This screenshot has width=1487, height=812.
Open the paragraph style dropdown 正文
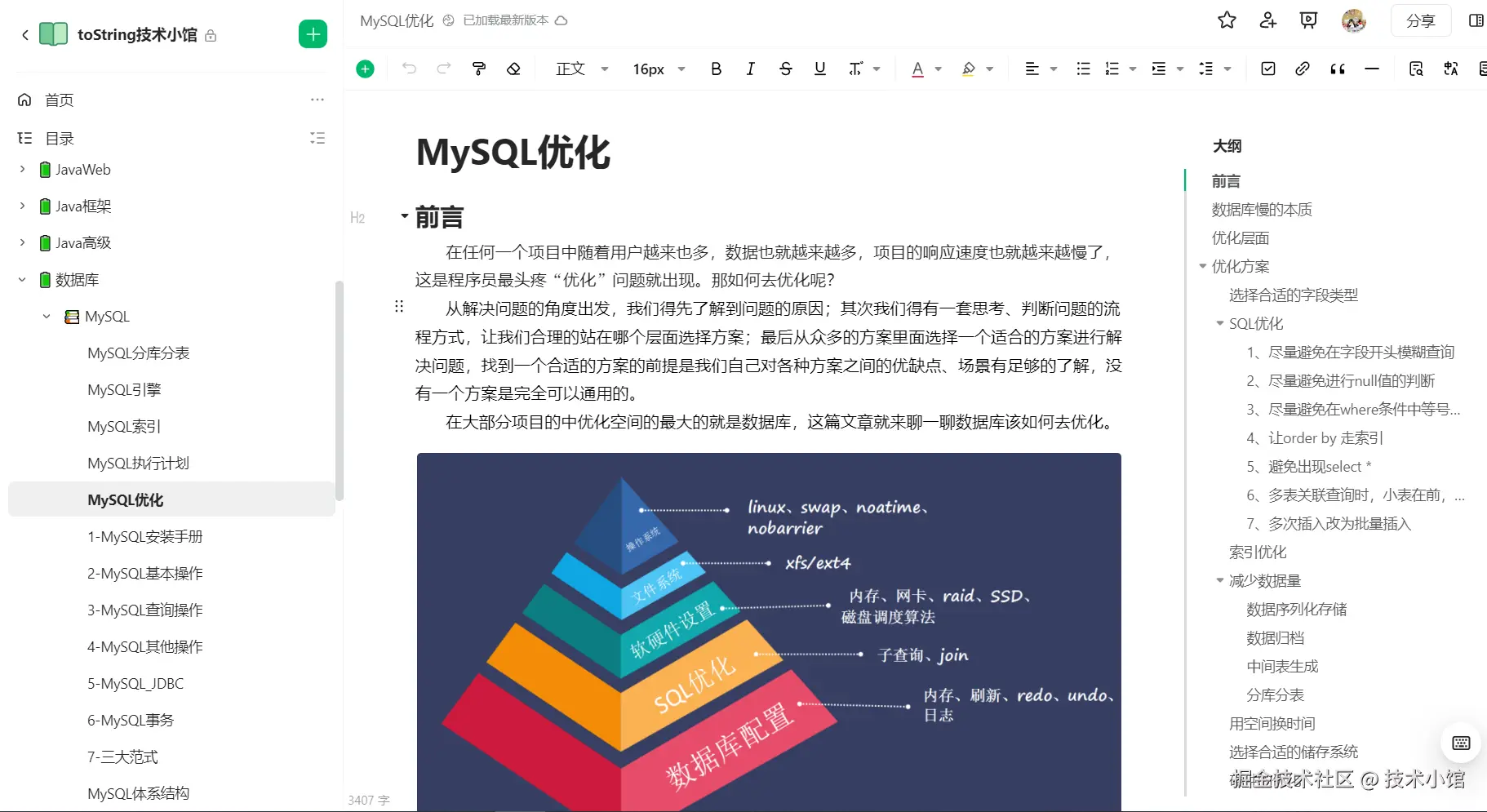point(582,69)
